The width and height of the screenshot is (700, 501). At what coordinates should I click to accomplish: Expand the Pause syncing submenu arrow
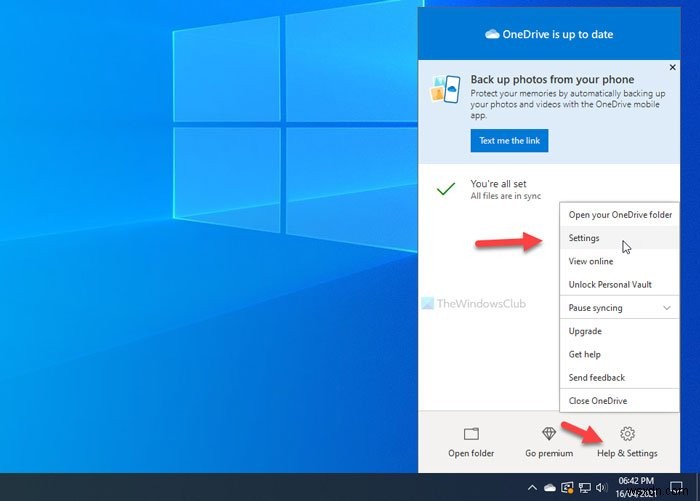[667, 308]
